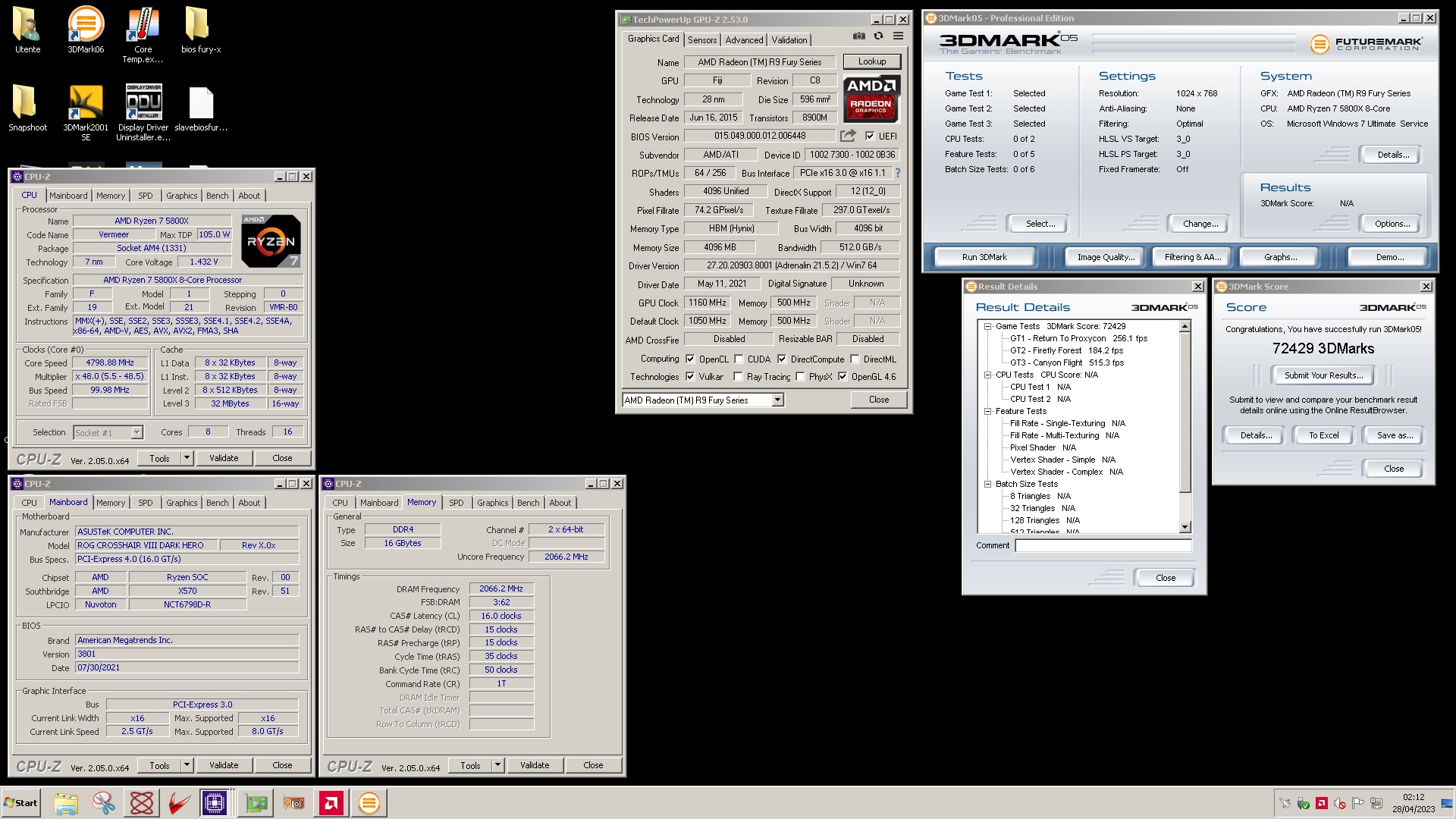Click the red checkmark swoosh taskbar icon
The height and width of the screenshot is (819, 1456).
pyautogui.click(x=179, y=803)
